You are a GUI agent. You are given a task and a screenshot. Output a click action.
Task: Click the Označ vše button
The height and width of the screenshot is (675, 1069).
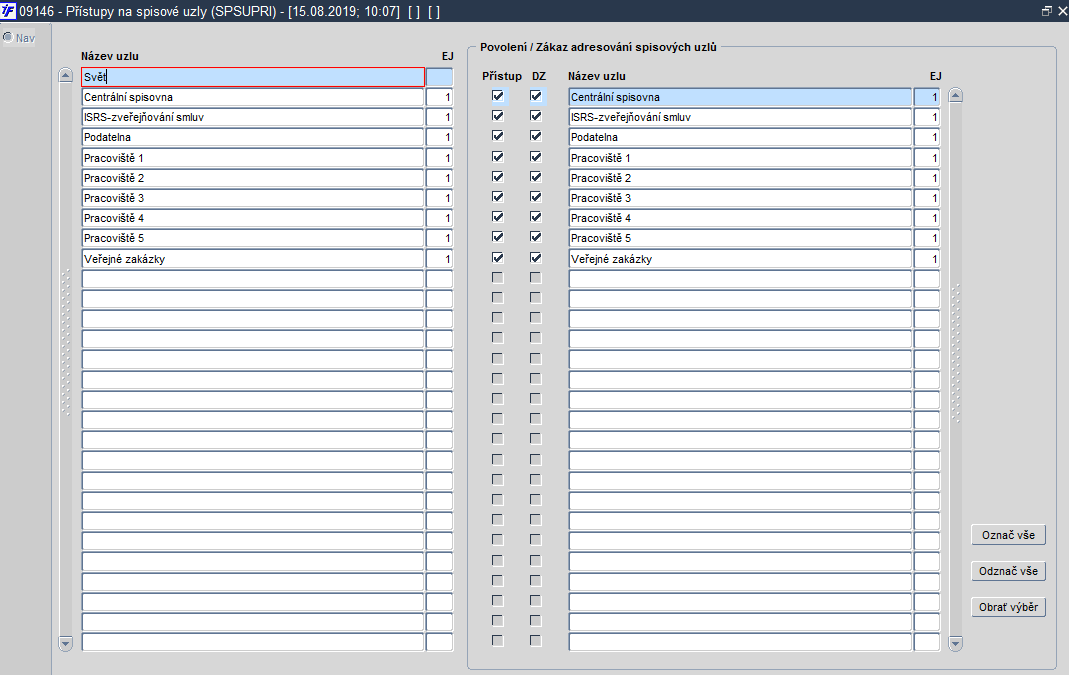pos(1008,535)
